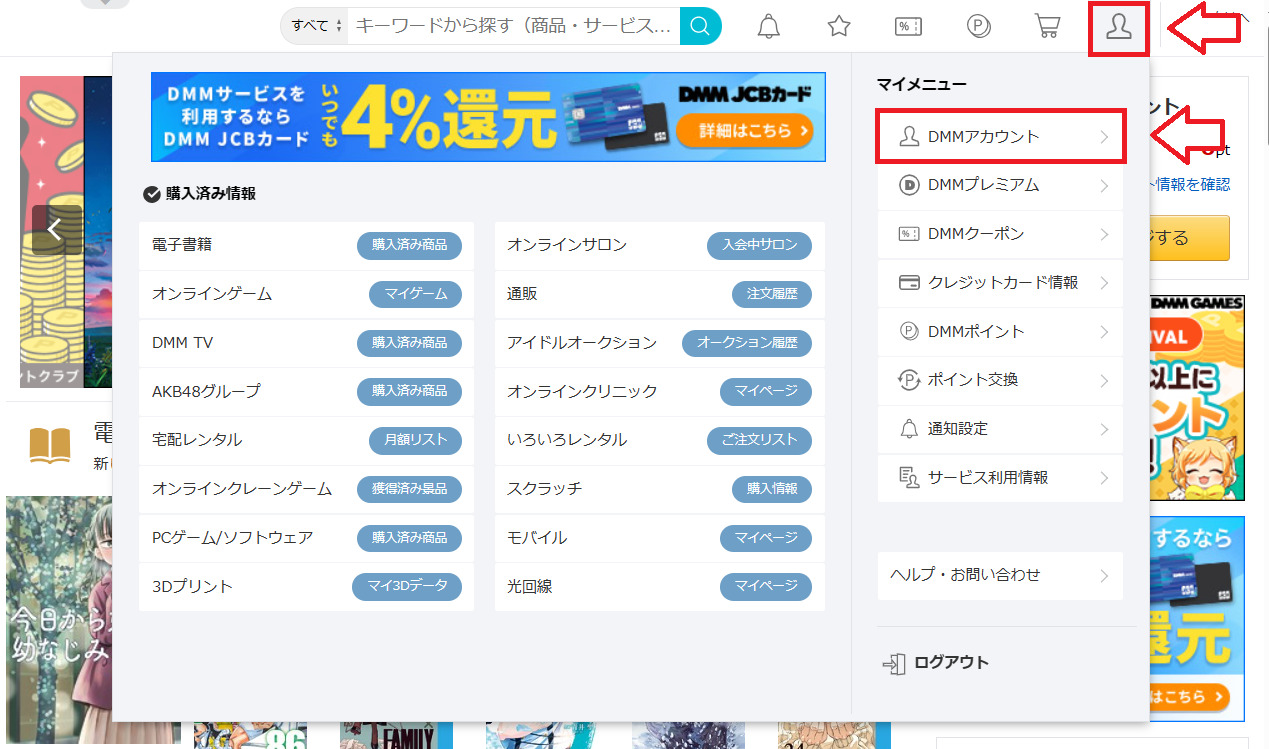This screenshot has height=749, width=1269.
Task: Select DMMポイント menu entry
Action: [x=1000, y=332]
